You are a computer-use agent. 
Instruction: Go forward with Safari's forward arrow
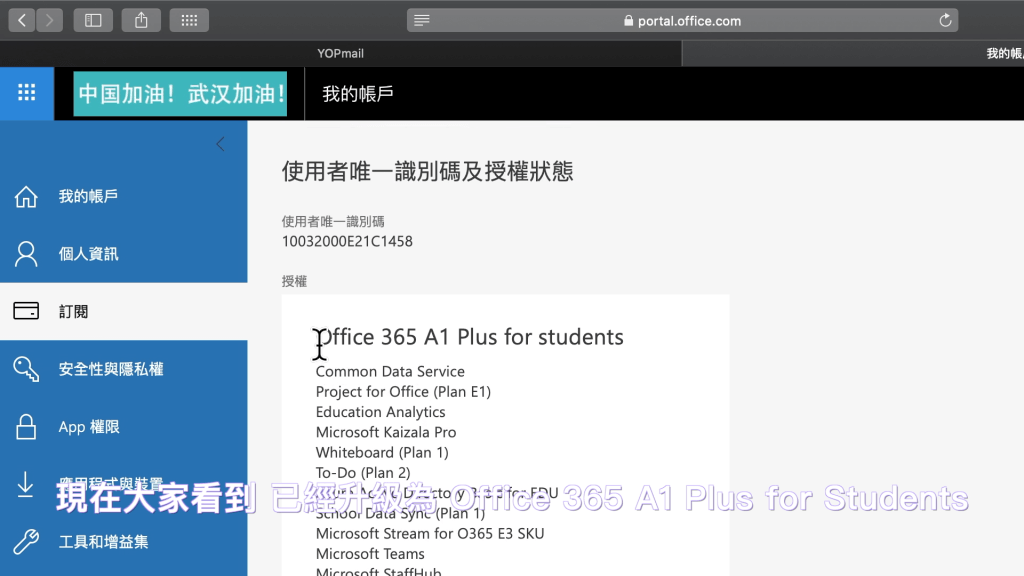coord(50,20)
